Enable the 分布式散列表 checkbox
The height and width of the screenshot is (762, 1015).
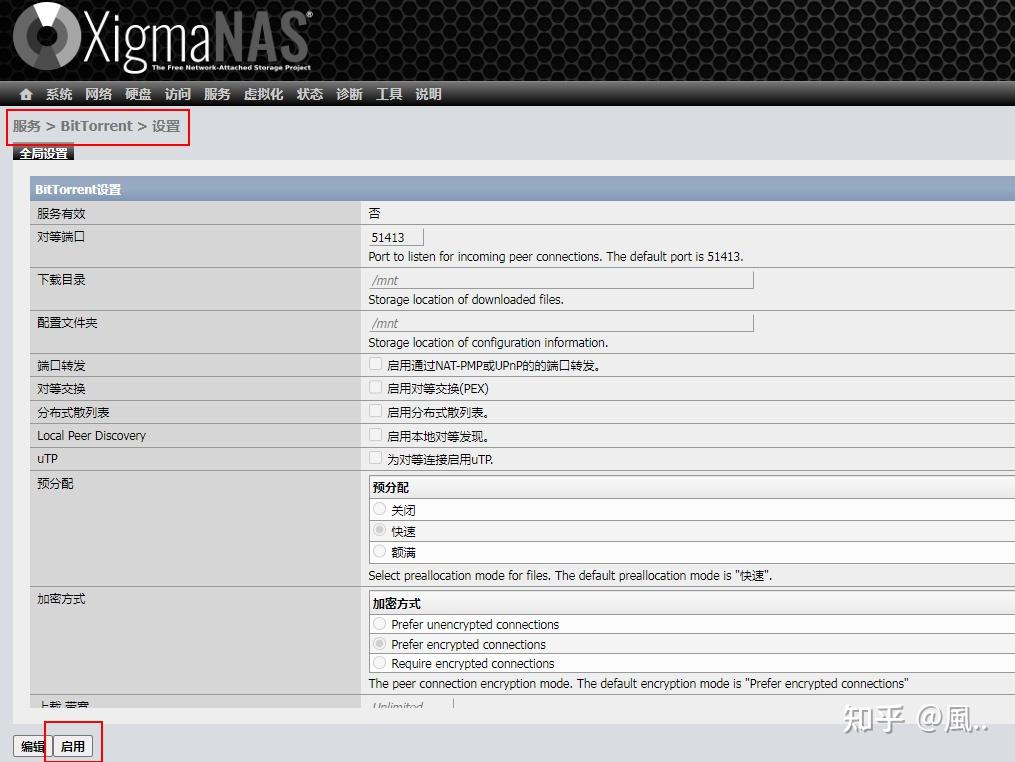[374, 411]
